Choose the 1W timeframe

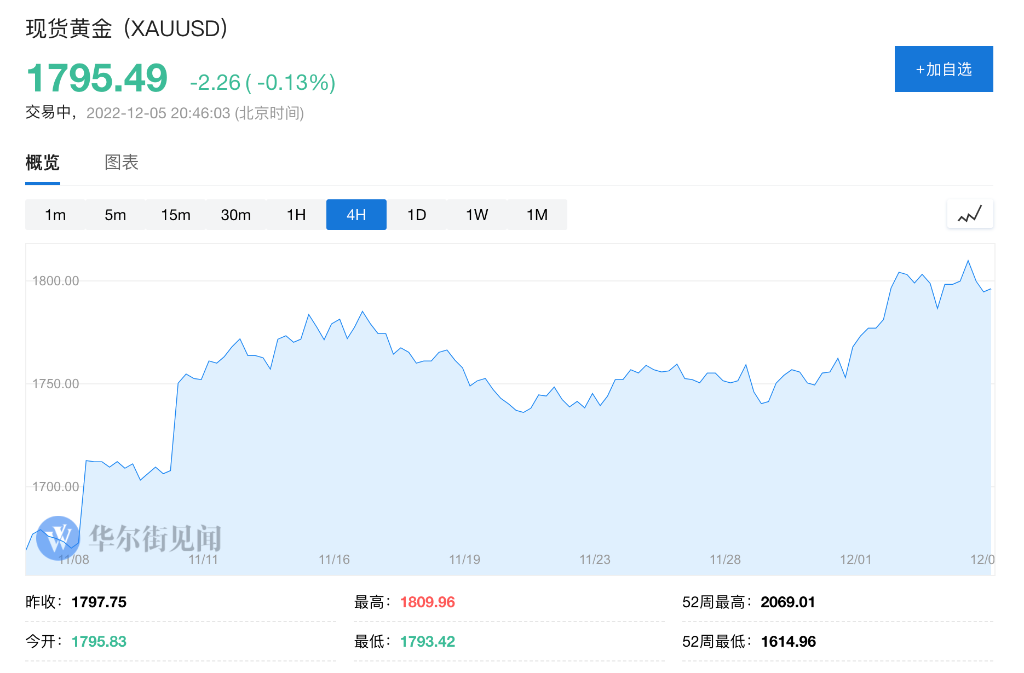click(x=477, y=215)
